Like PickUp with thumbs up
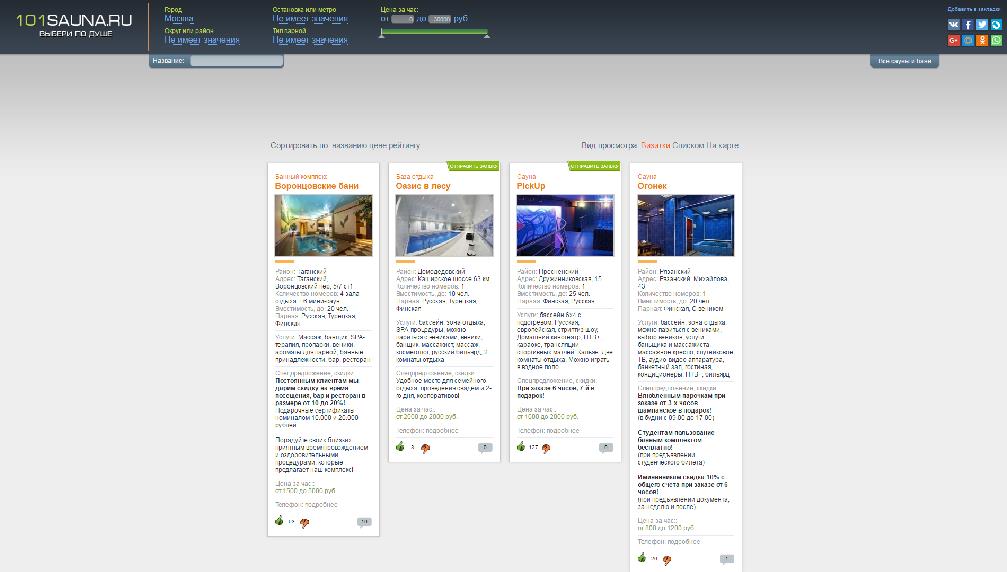The image size is (1007, 572). click(x=521, y=446)
